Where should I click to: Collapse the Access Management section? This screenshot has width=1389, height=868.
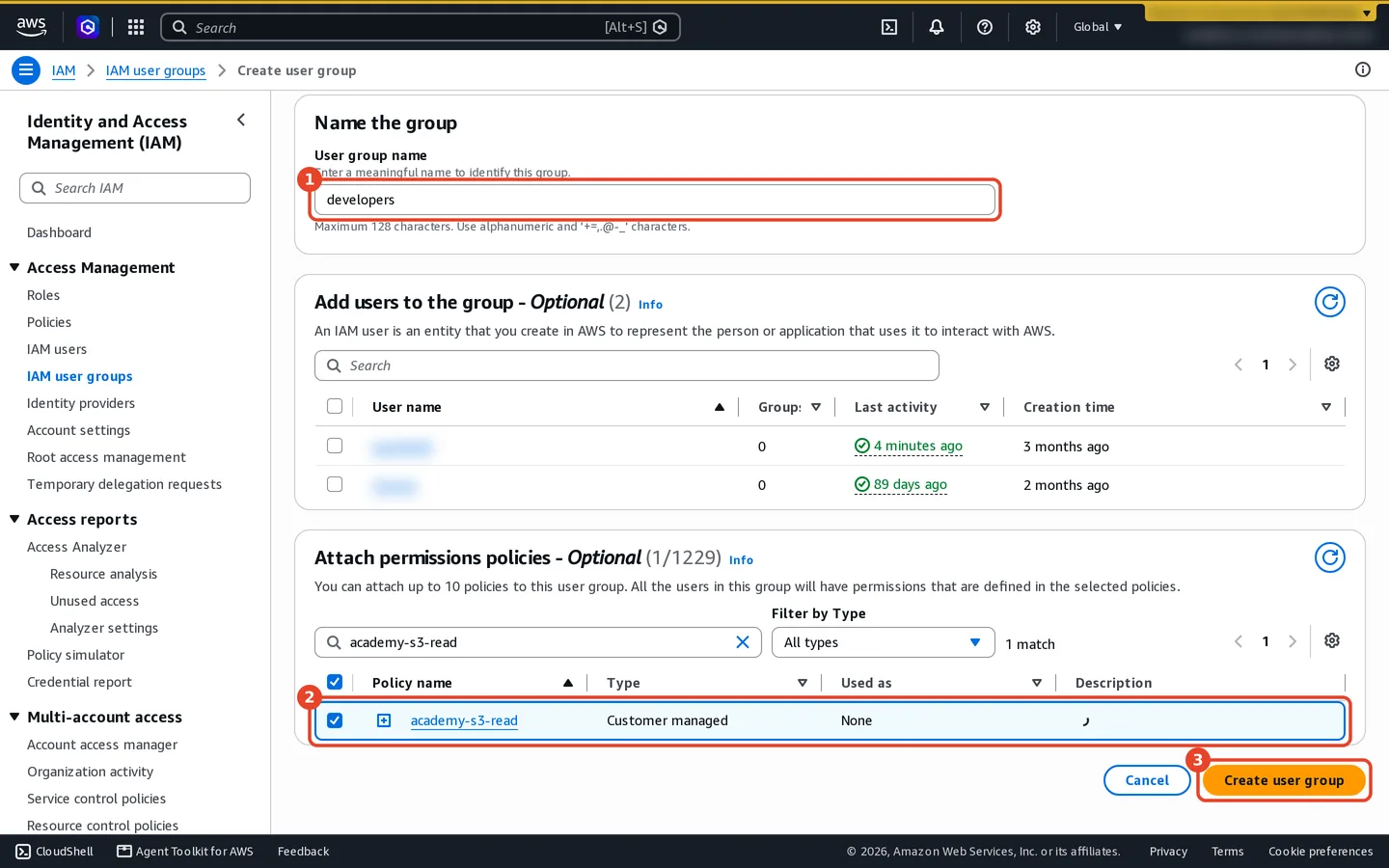coord(14,267)
